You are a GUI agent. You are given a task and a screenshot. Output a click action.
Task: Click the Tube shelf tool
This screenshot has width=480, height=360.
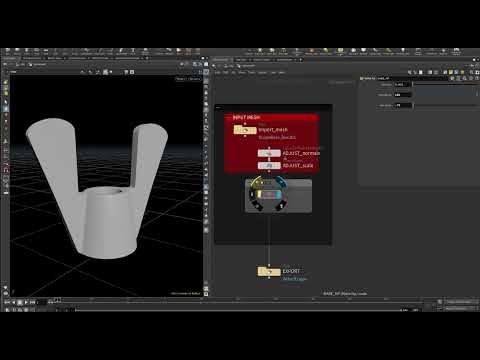(x=27, y=51)
